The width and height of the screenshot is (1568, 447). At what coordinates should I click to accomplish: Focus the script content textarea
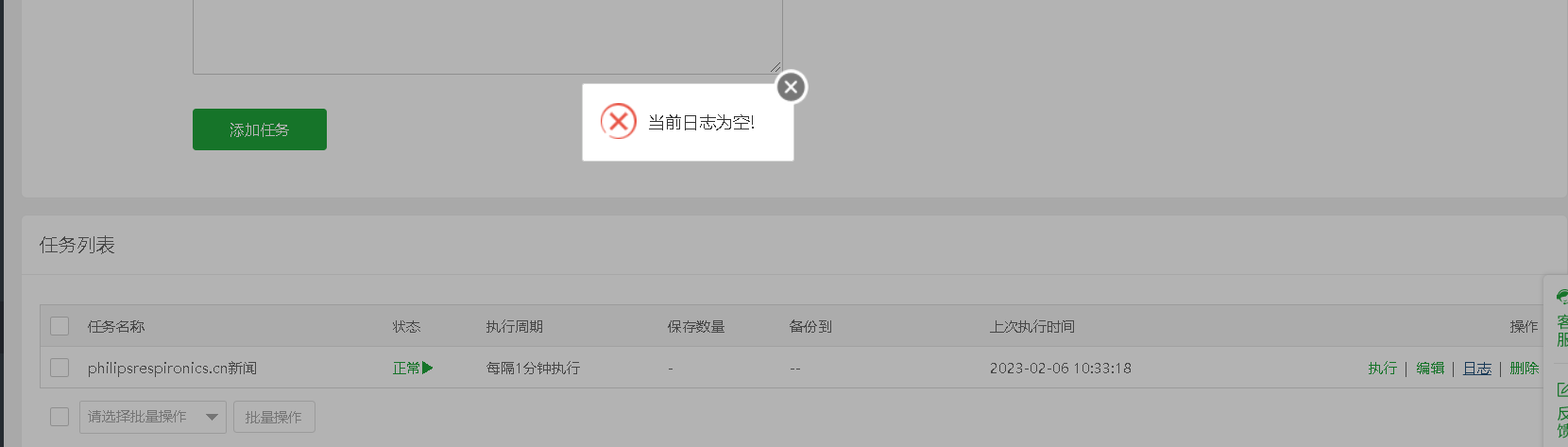coord(487,36)
